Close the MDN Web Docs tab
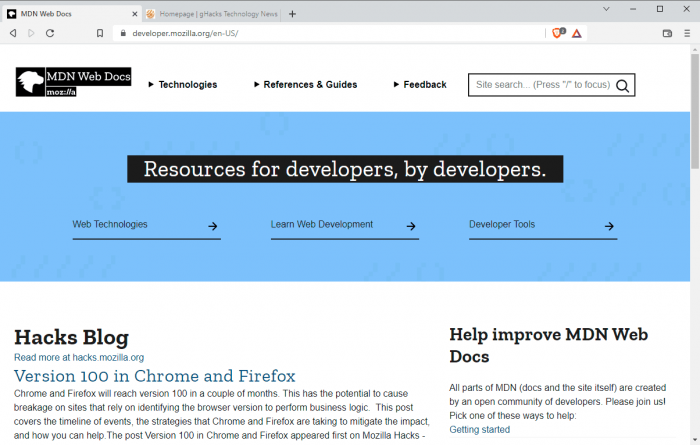700x445 pixels. point(133,14)
